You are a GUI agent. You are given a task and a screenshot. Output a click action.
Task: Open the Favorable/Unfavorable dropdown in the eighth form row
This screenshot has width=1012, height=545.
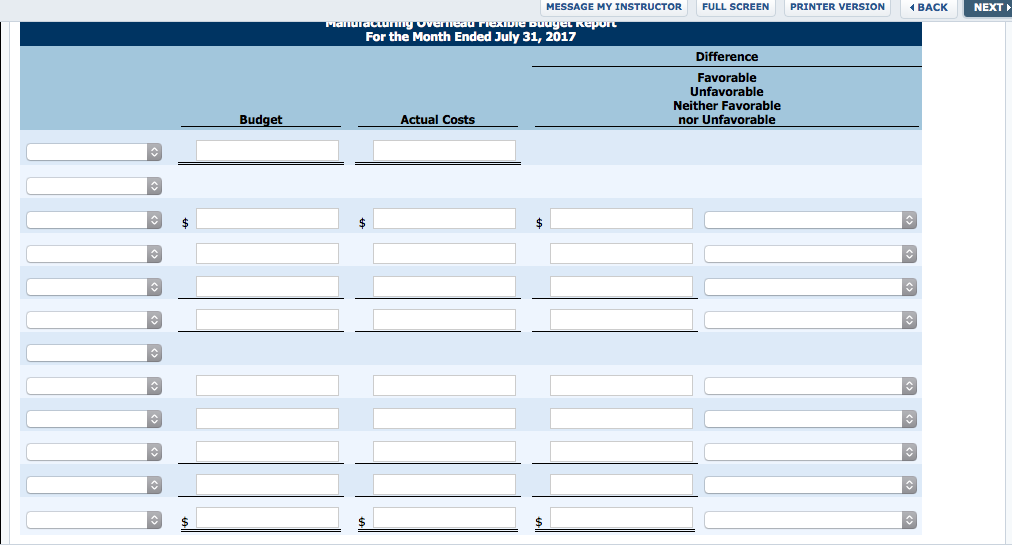click(x=811, y=386)
